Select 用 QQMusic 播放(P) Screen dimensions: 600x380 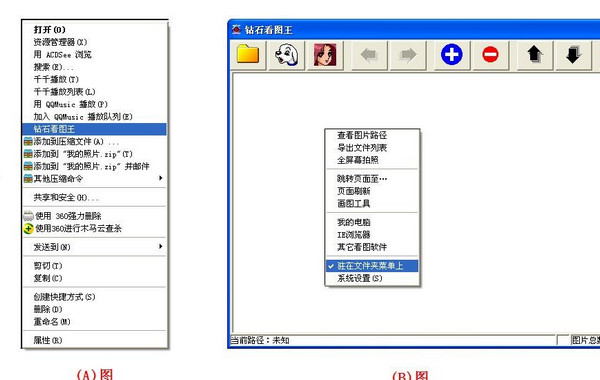click(x=95, y=104)
